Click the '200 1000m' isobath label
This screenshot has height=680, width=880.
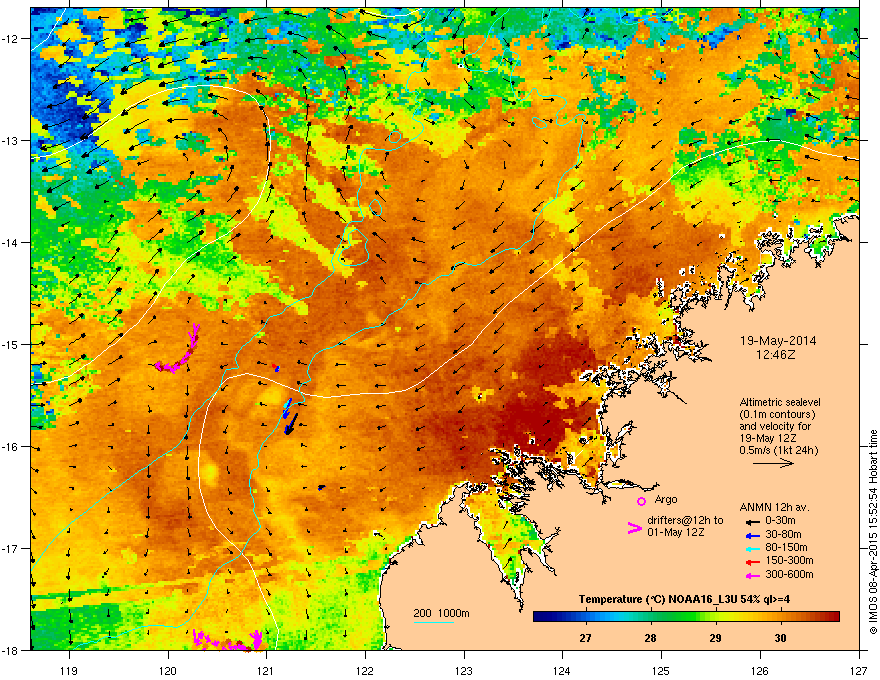[x=441, y=613]
